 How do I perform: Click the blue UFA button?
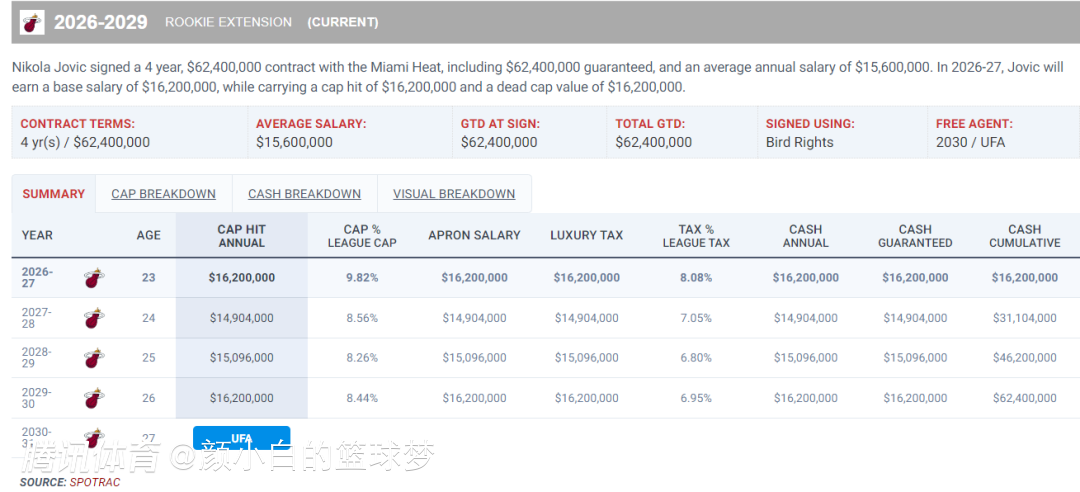242,438
